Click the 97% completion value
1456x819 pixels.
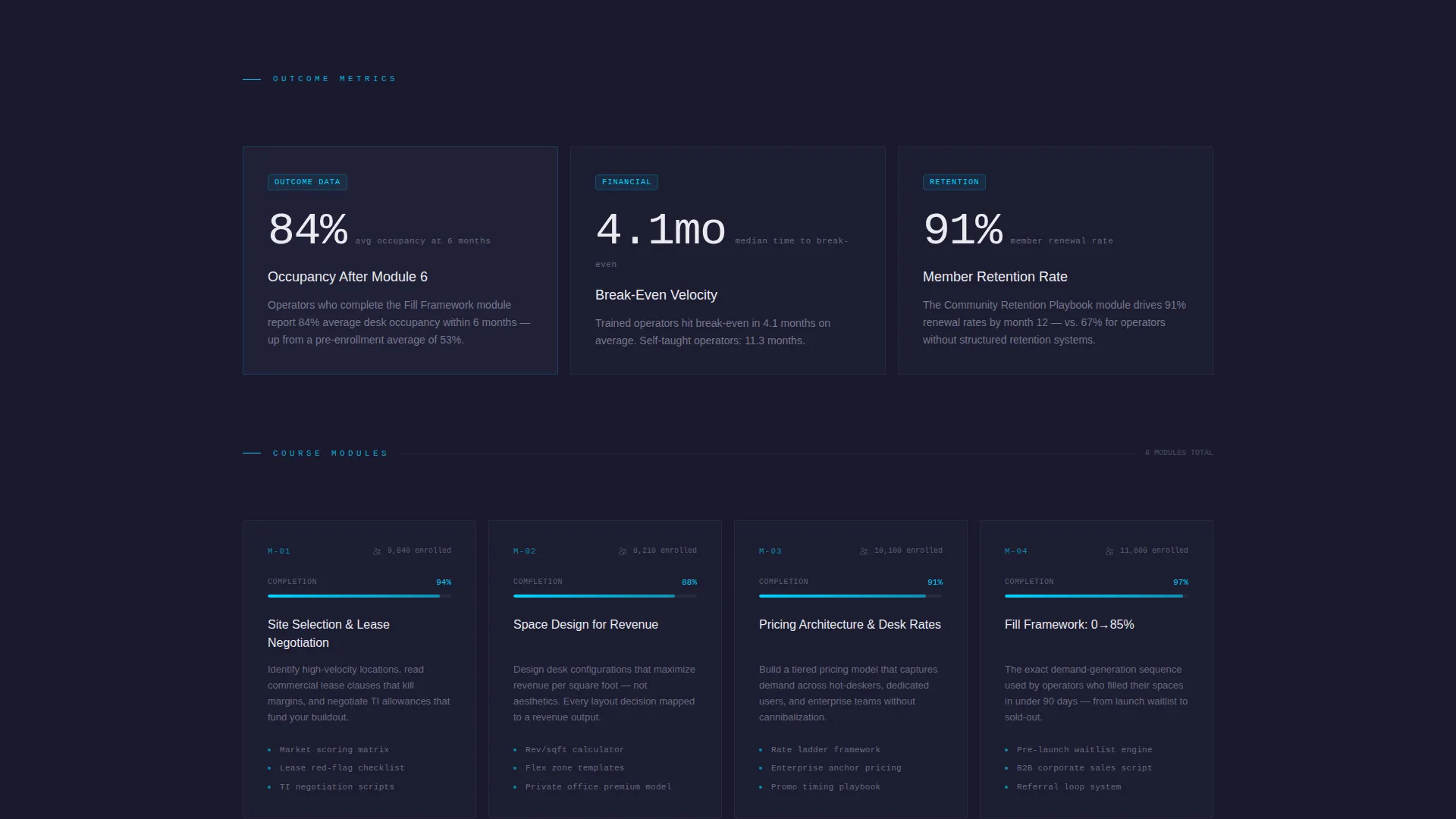[1181, 582]
